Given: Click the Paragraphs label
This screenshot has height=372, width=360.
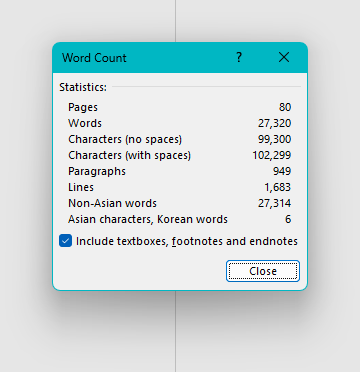Looking at the screenshot, I should click(x=97, y=171).
